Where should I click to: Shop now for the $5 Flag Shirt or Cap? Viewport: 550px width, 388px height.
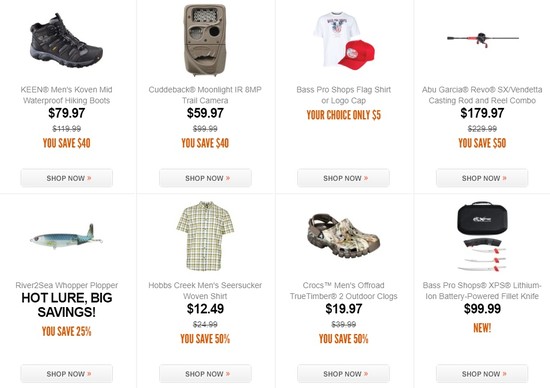343,178
